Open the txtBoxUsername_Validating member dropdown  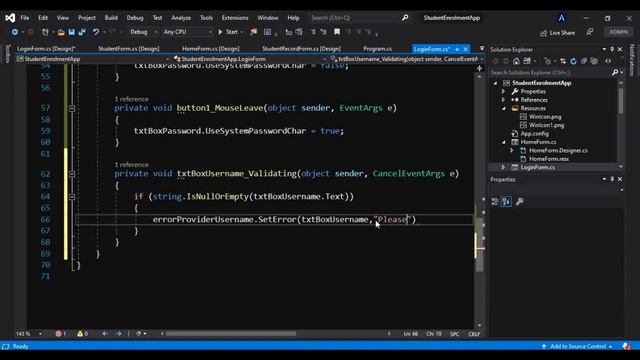(x=407, y=59)
